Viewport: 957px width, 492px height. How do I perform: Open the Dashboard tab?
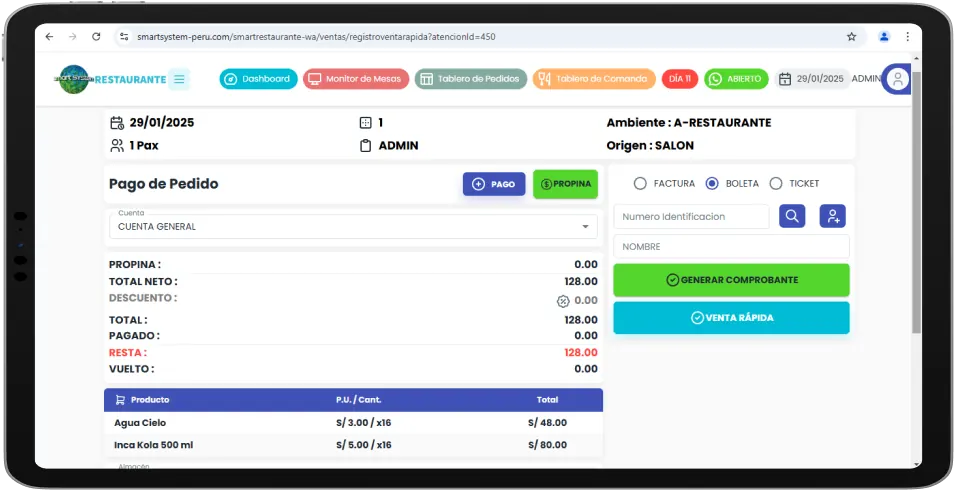tap(258, 79)
